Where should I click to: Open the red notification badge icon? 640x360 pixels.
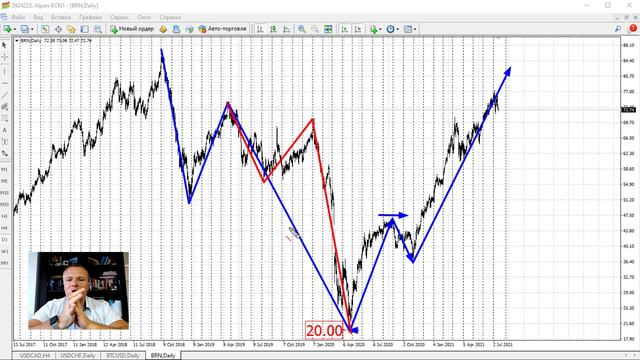click(x=633, y=28)
